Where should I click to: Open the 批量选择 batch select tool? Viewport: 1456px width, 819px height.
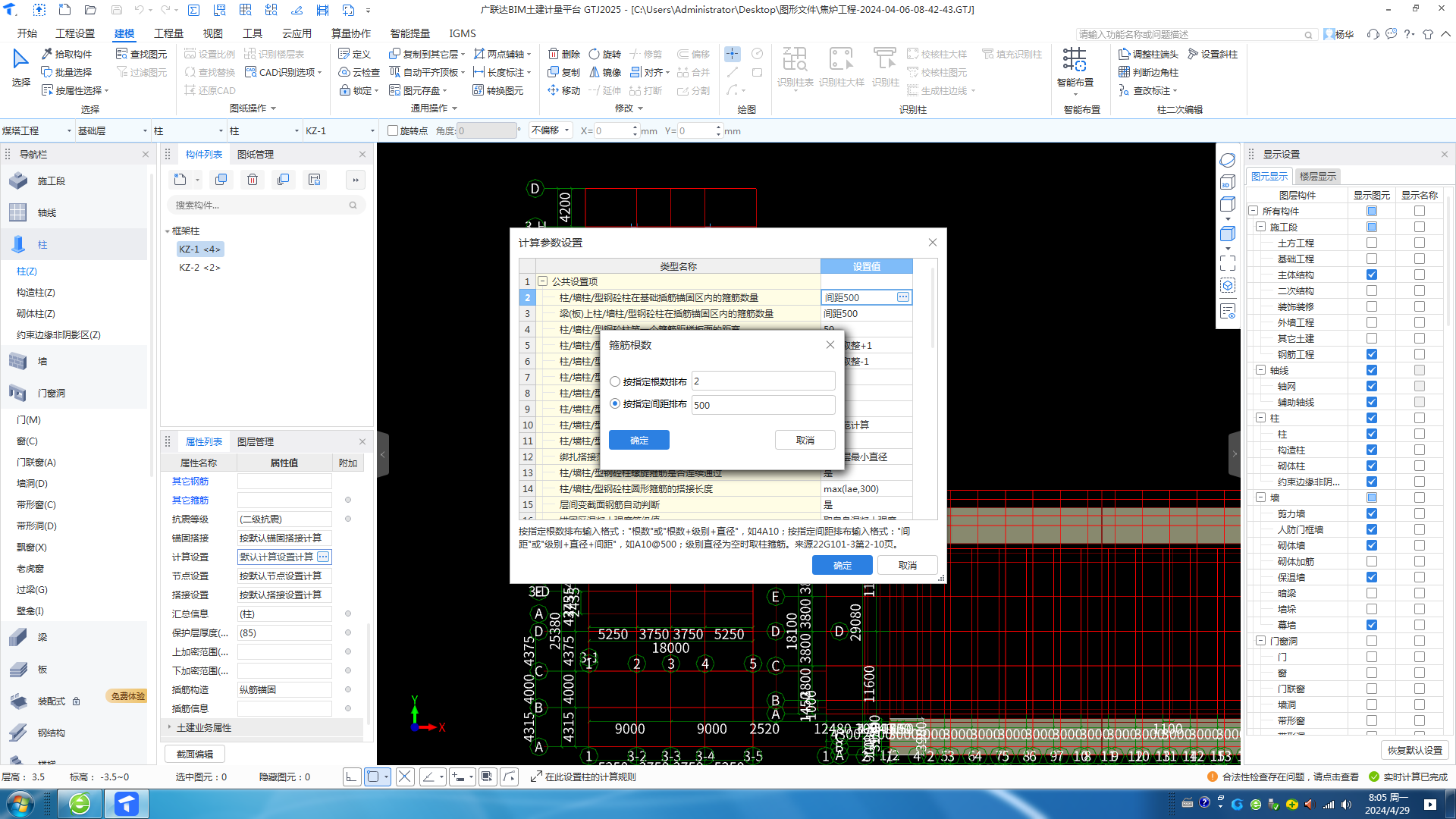click(67, 72)
